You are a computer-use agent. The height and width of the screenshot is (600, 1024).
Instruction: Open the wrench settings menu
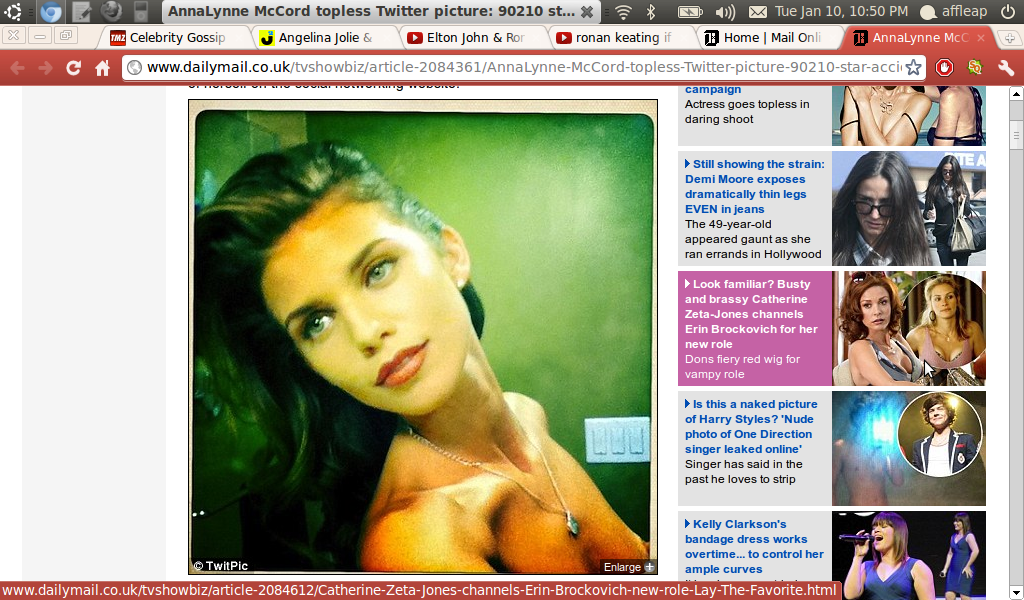coord(1006,67)
